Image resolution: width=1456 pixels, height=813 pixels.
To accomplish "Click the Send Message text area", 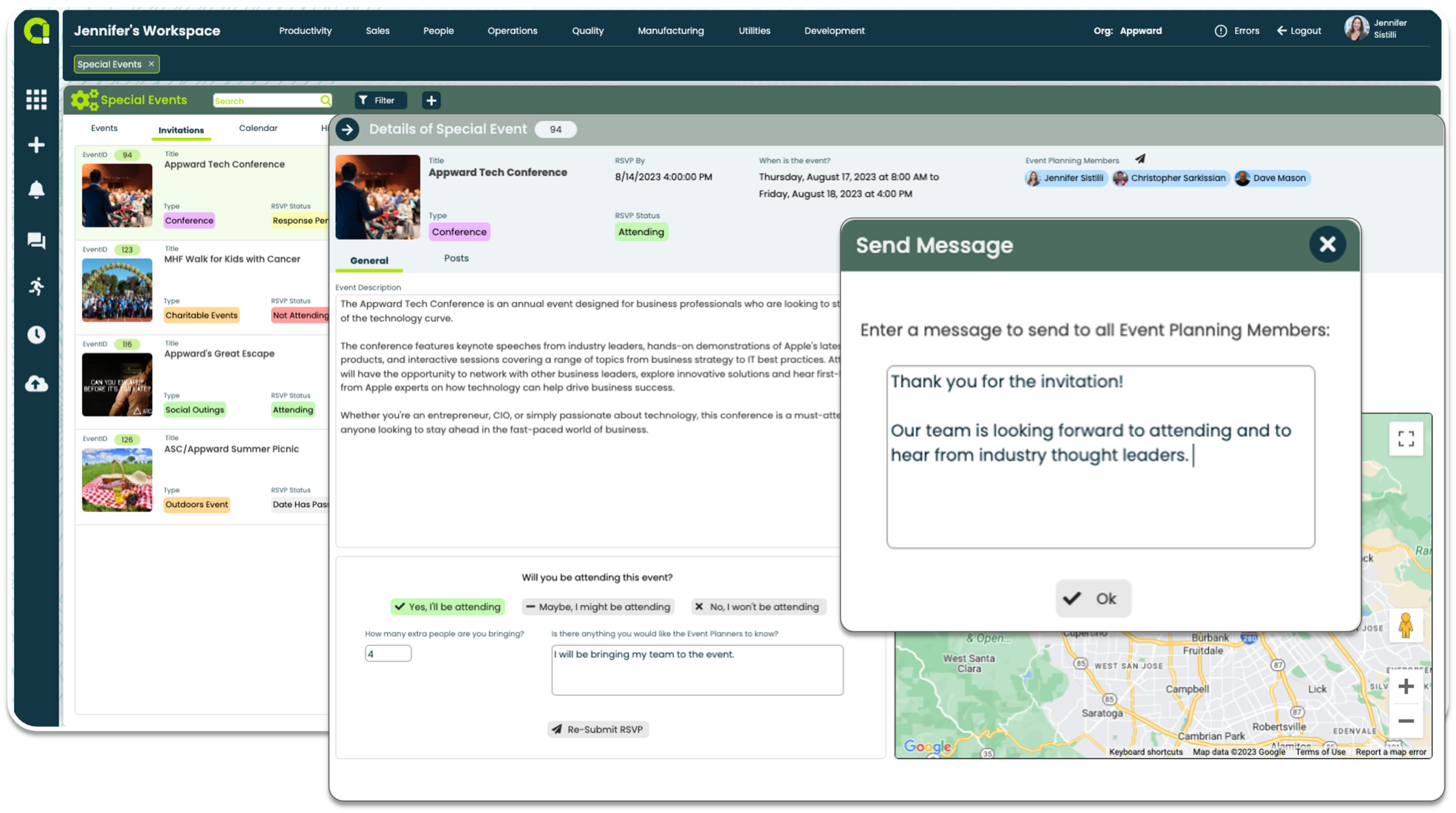I will click(1100, 457).
